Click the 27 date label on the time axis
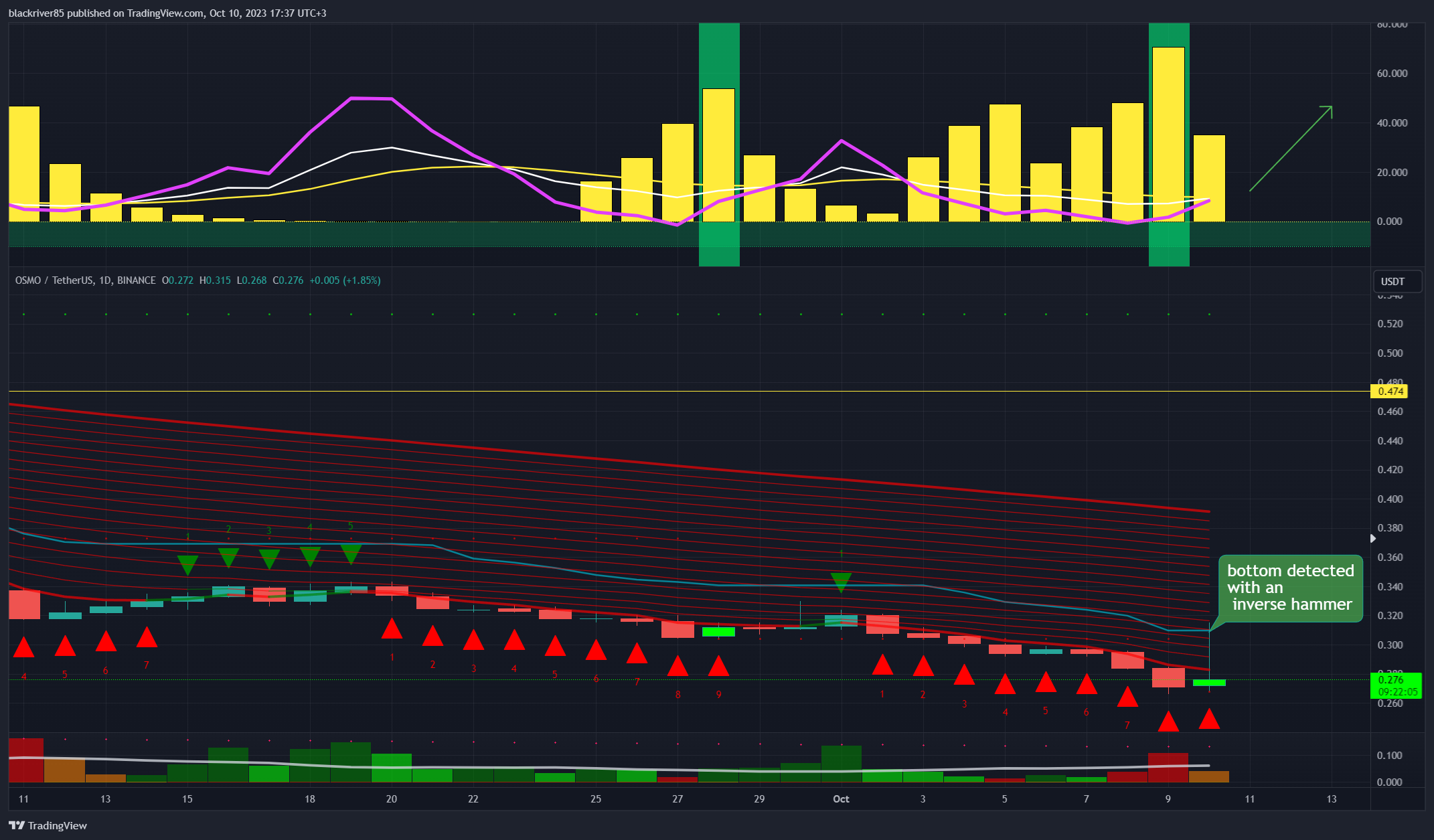Viewport: 1434px width, 840px height. click(x=678, y=799)
